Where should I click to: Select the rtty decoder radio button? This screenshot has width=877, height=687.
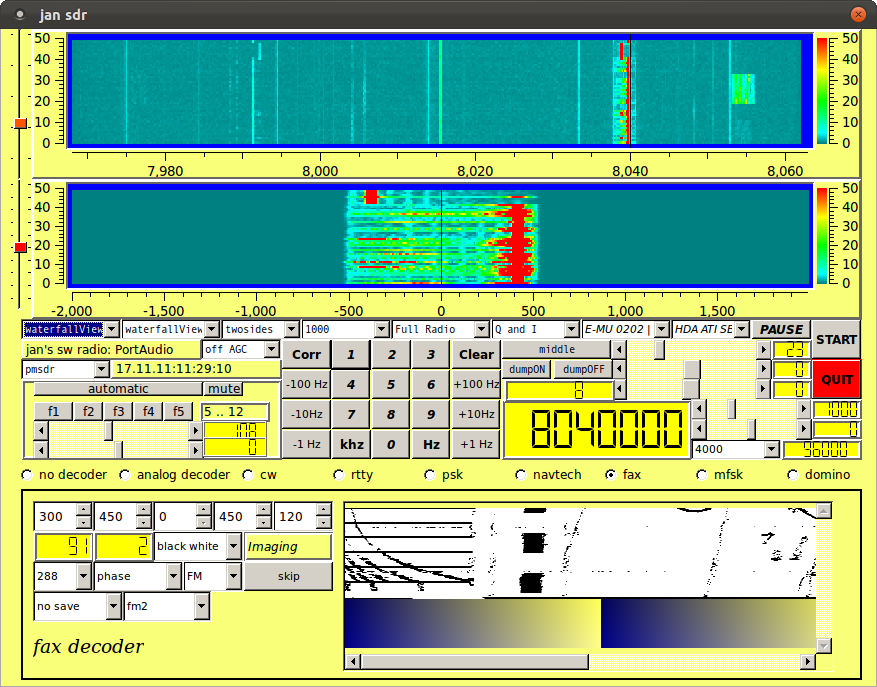(341, 475)
